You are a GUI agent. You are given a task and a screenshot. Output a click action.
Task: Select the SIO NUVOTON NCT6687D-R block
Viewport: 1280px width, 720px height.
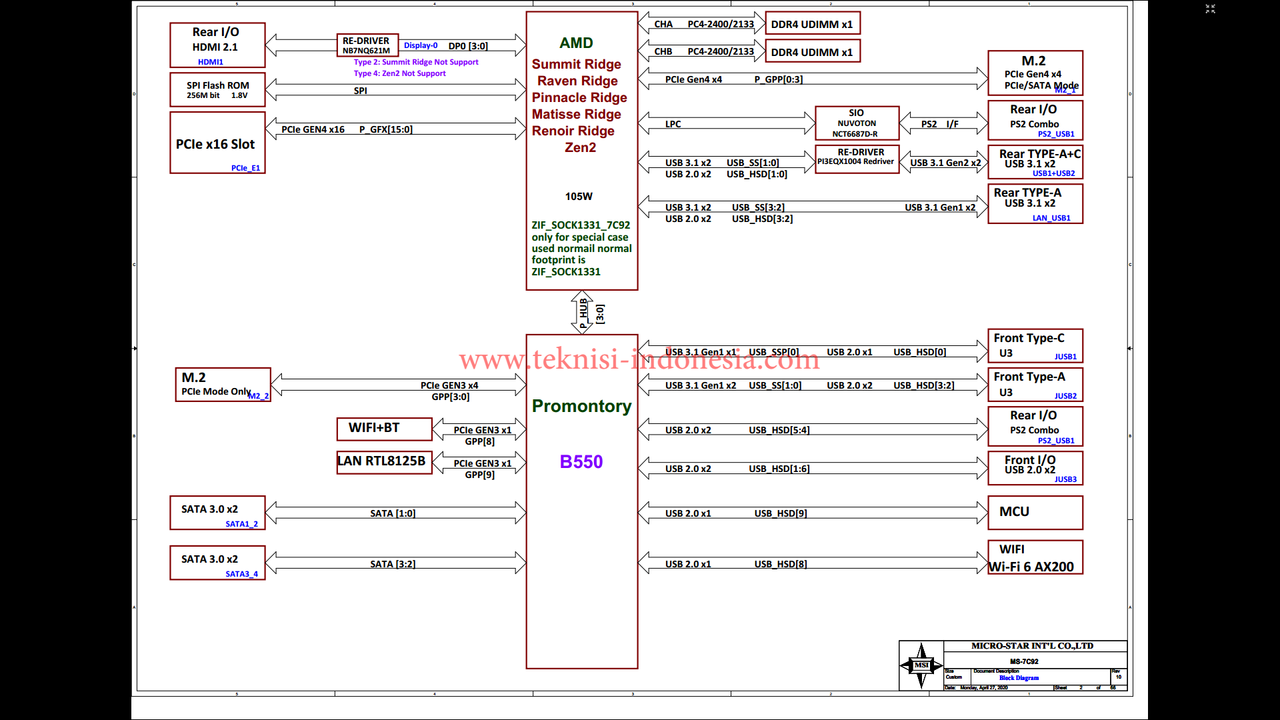pyautogui.click(x=856, y=123)
